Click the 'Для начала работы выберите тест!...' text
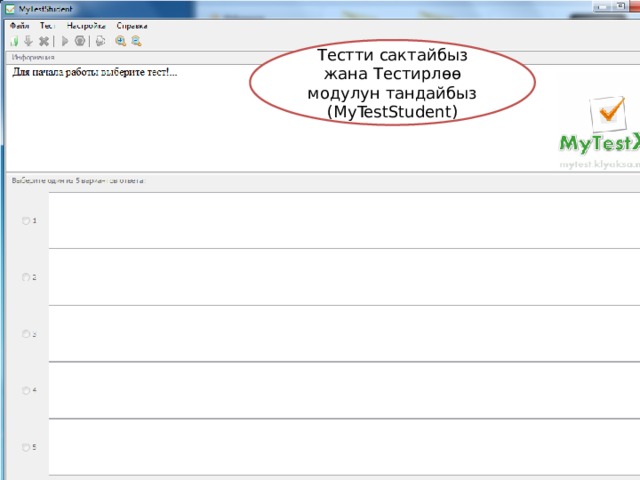This screenshot has height=480, width=640. coord(95,73)
